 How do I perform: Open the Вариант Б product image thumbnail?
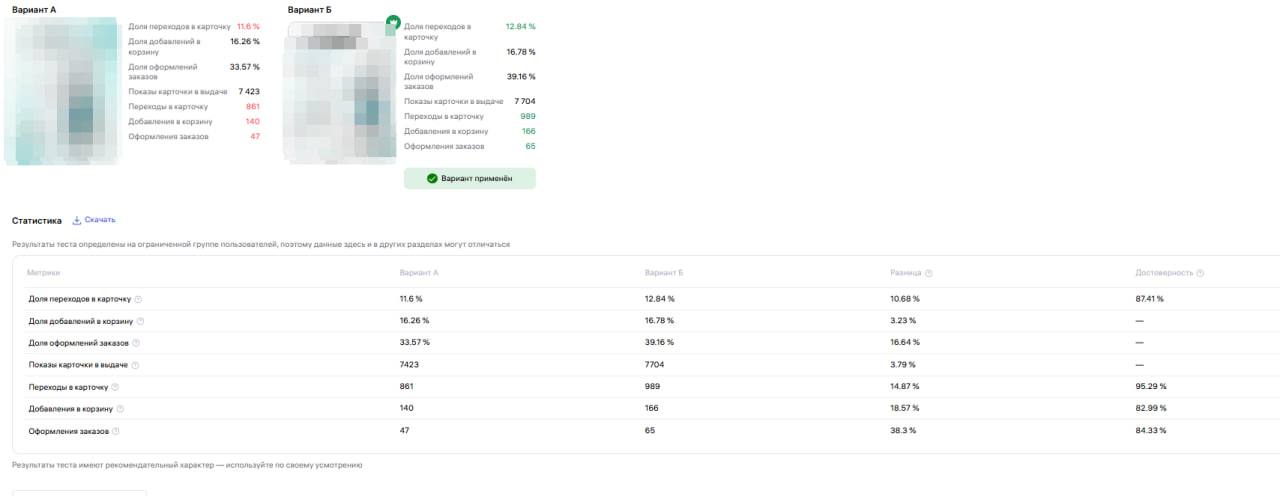point(338,92)
